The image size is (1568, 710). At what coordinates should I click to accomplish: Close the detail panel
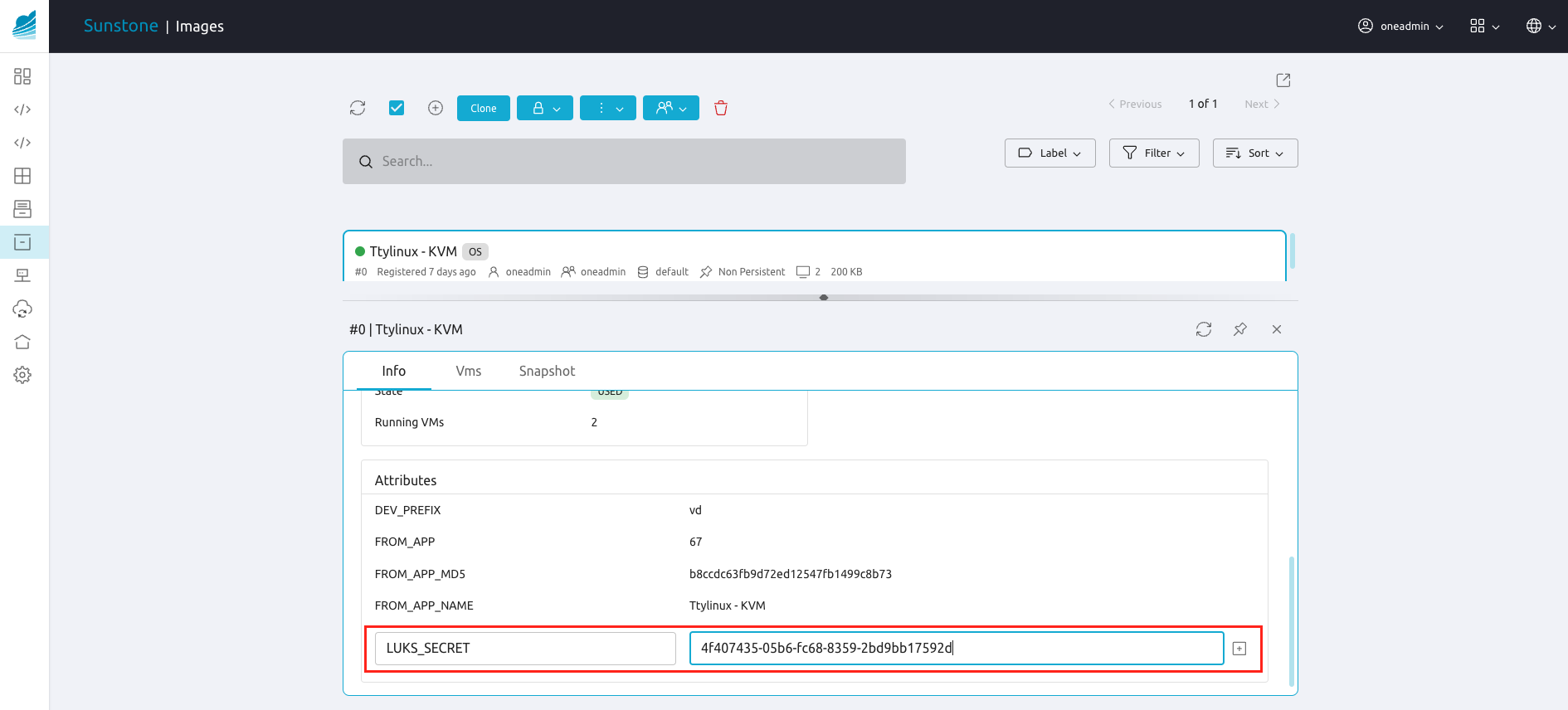[1277, 329]
